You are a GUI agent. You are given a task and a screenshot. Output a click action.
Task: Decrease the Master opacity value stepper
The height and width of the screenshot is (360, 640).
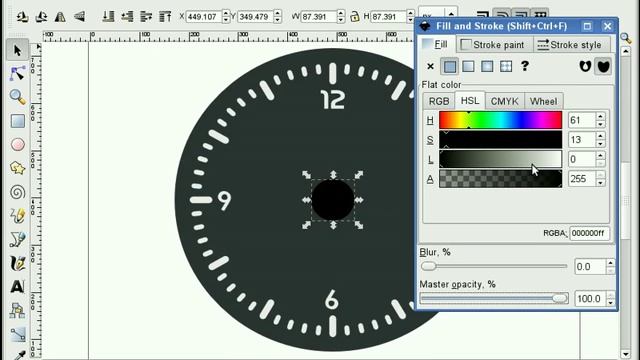click(610, 303)
